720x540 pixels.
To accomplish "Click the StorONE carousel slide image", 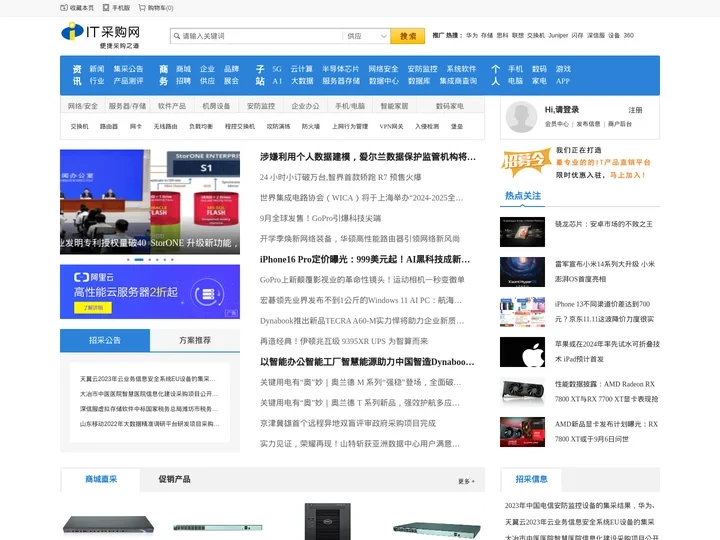I will pyautogui.click(x=195, y=202).
